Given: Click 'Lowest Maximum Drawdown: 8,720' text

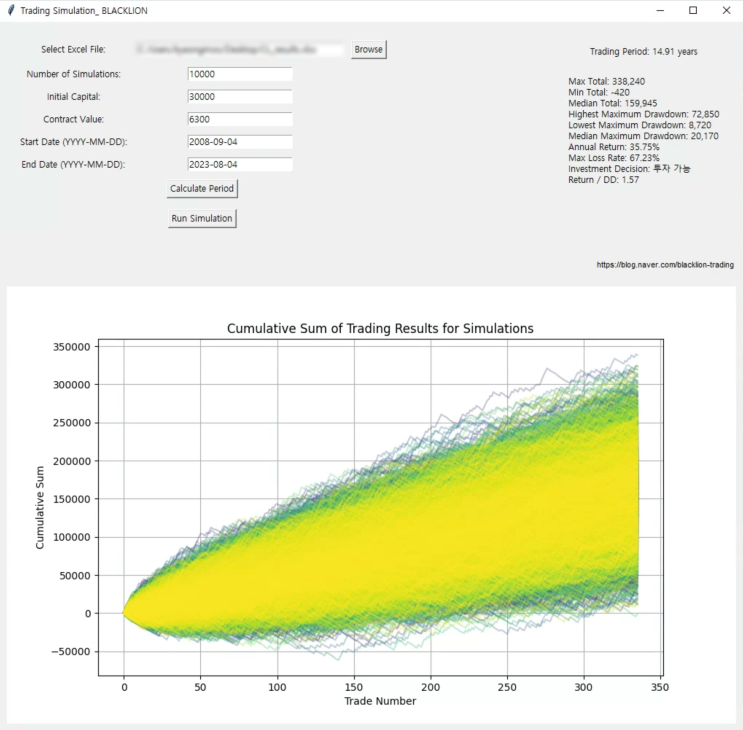Looking at the screenshot, I should (640, 125).
